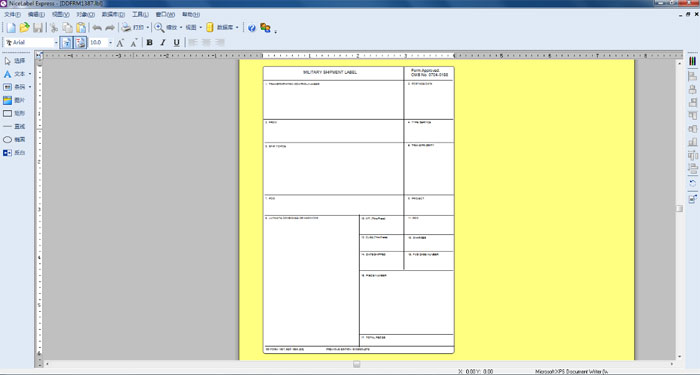
Task: Toggle Bold text formatting
Action: (150, 42)
